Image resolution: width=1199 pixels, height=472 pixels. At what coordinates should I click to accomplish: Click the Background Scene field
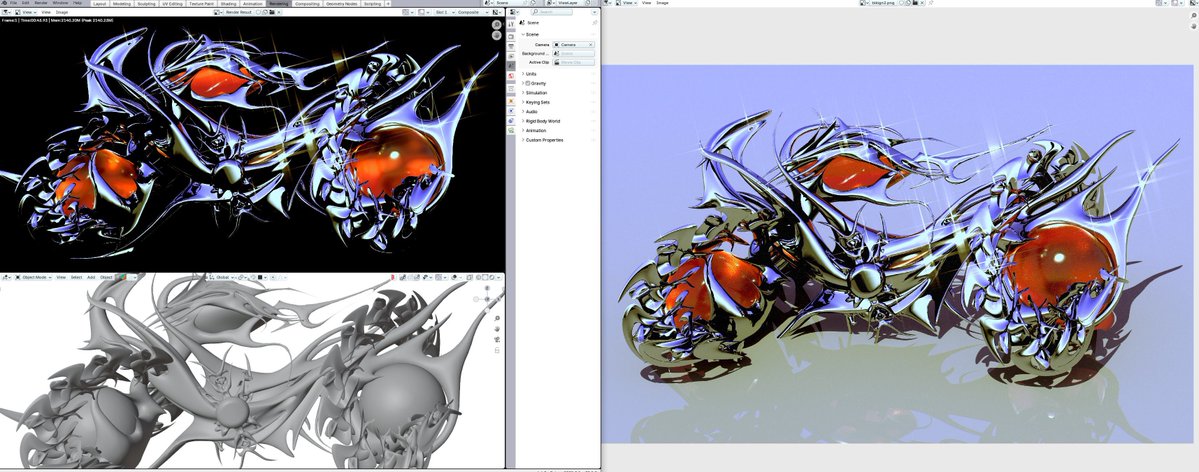[574, 54]
